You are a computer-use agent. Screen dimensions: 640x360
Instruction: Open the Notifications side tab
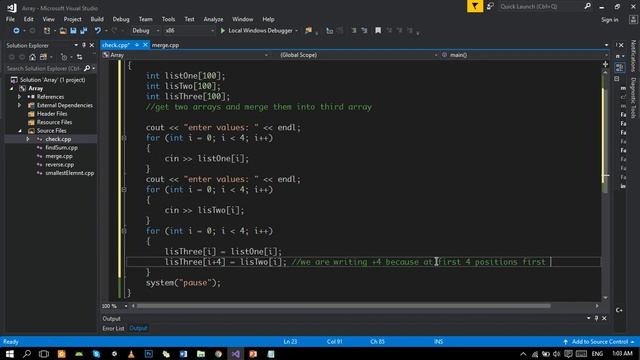point(633,56)
